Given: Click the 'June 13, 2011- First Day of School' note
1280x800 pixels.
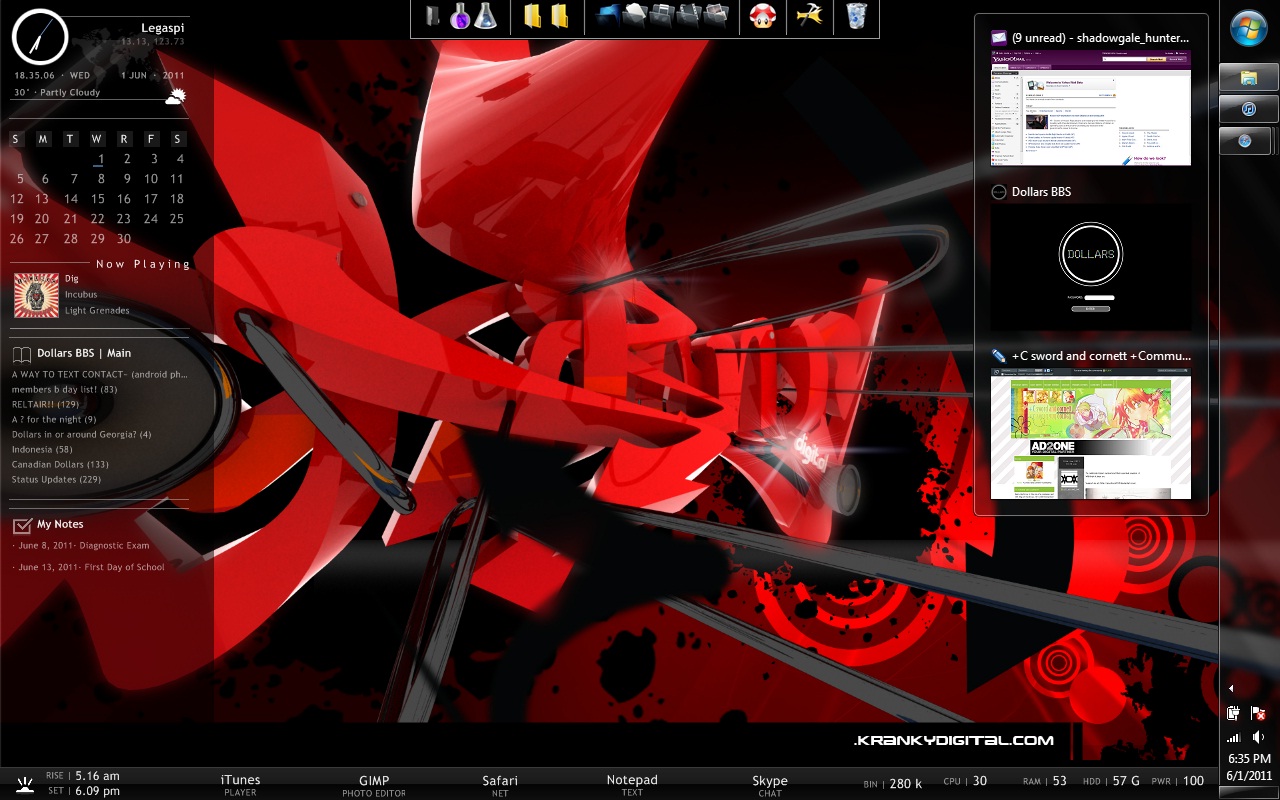Looking at the screenshot, I should [89, 567].
